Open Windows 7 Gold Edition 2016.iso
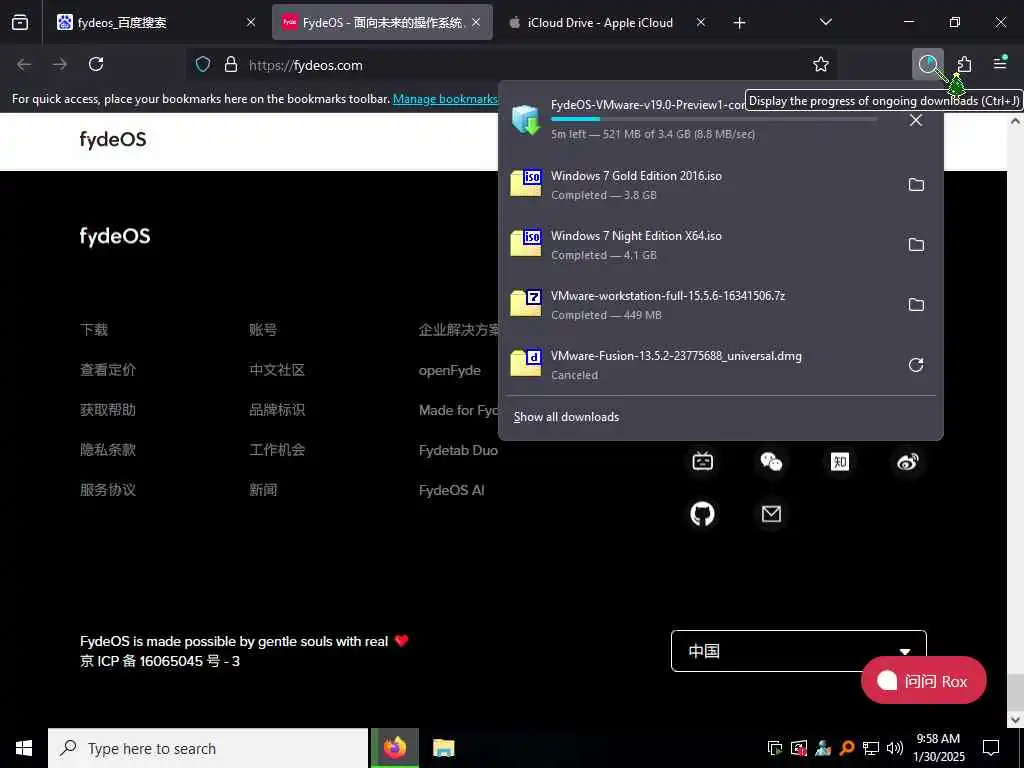1024x768 pixels. 699,185
